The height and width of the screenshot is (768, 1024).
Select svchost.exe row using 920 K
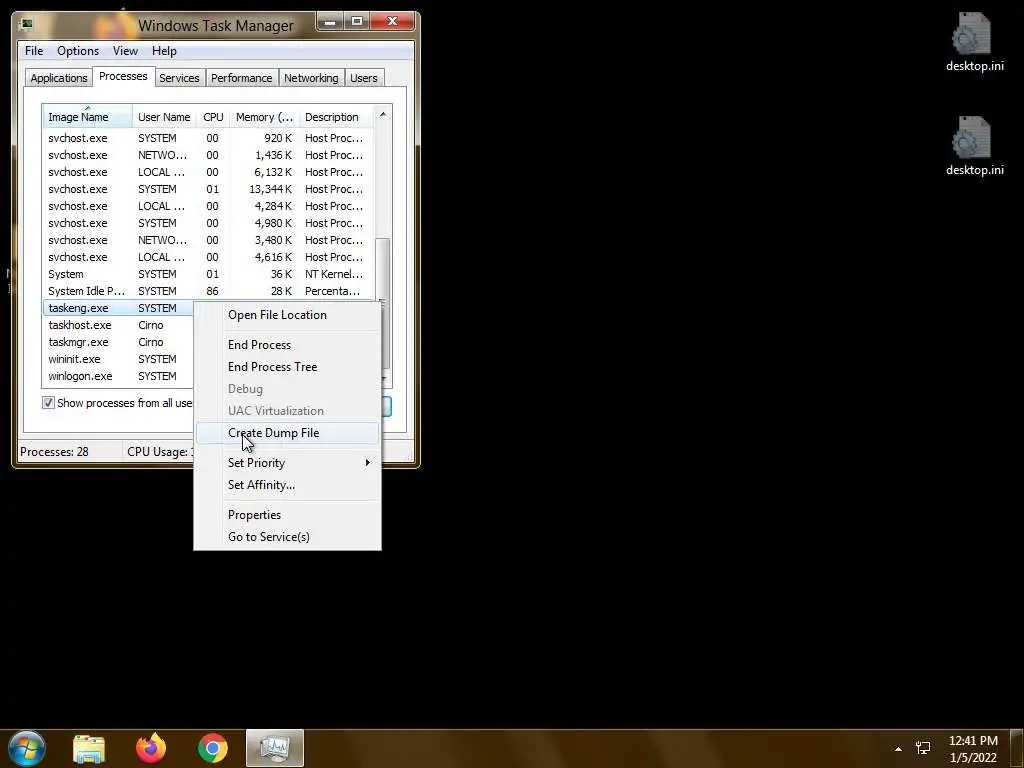(x=208, y=138)
